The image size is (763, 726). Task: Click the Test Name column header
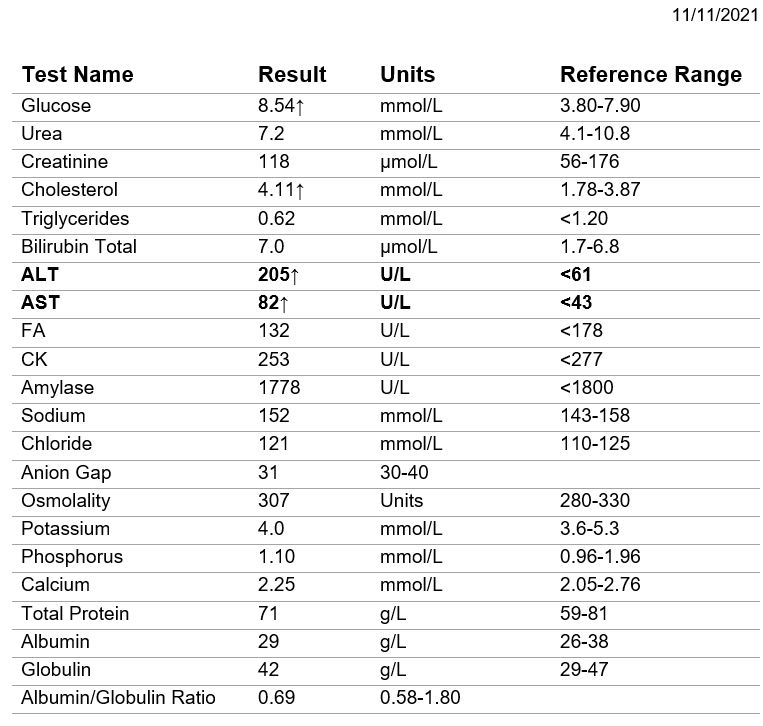click(77, 75)
